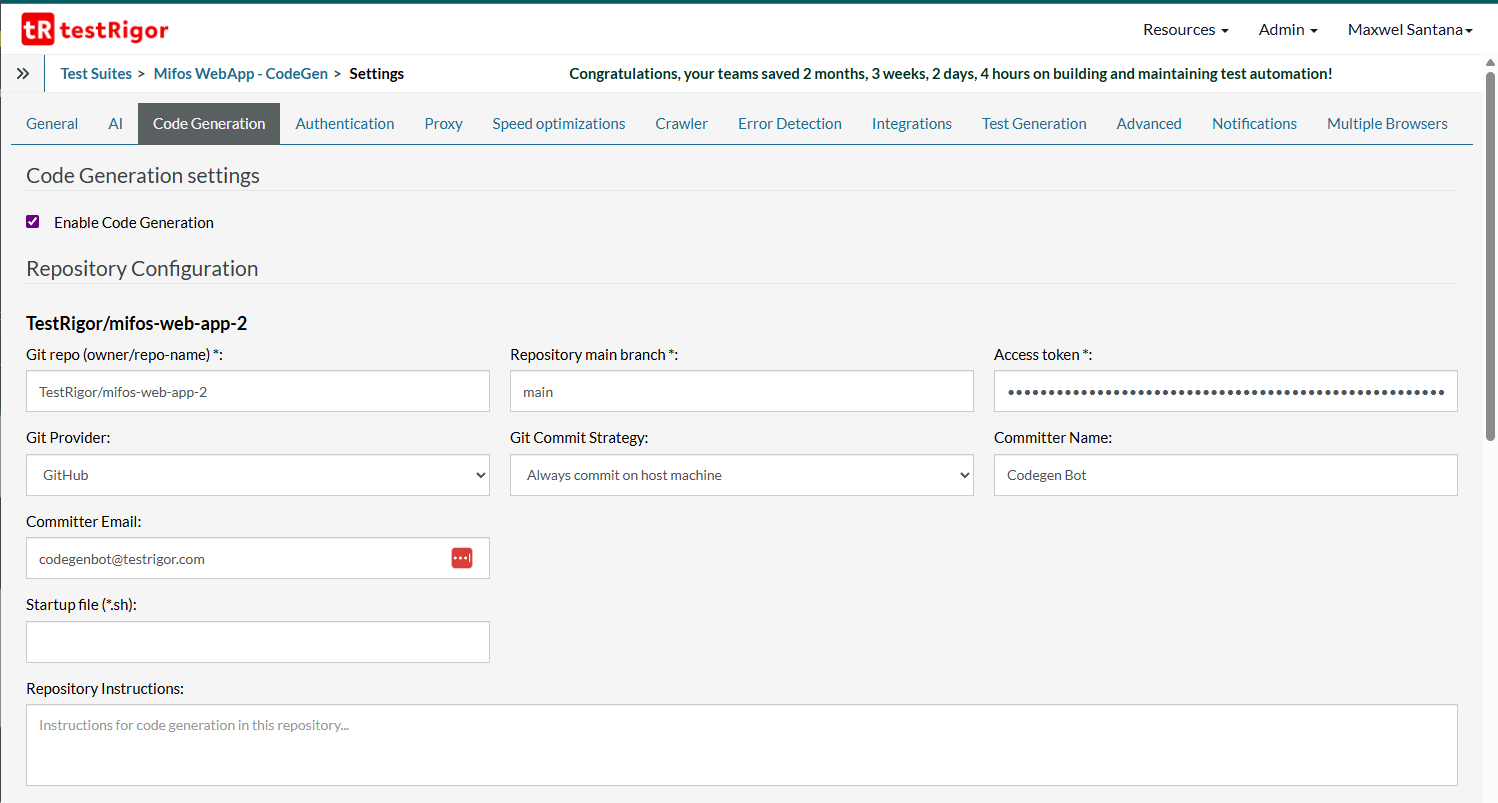Click the testRigor logo icon
The height and width of the screenshot is (803, 1498).
(x=38, y=30)
